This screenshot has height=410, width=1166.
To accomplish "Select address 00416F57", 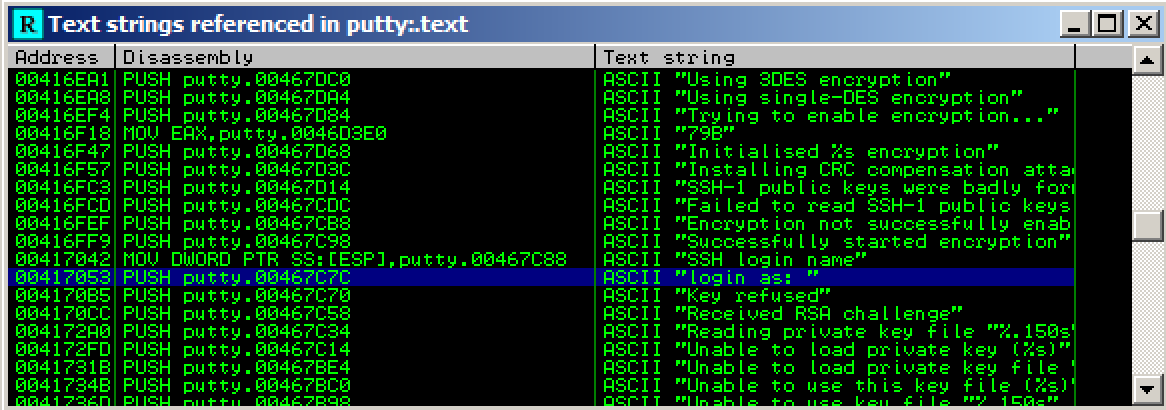I will tap(62, 169).
